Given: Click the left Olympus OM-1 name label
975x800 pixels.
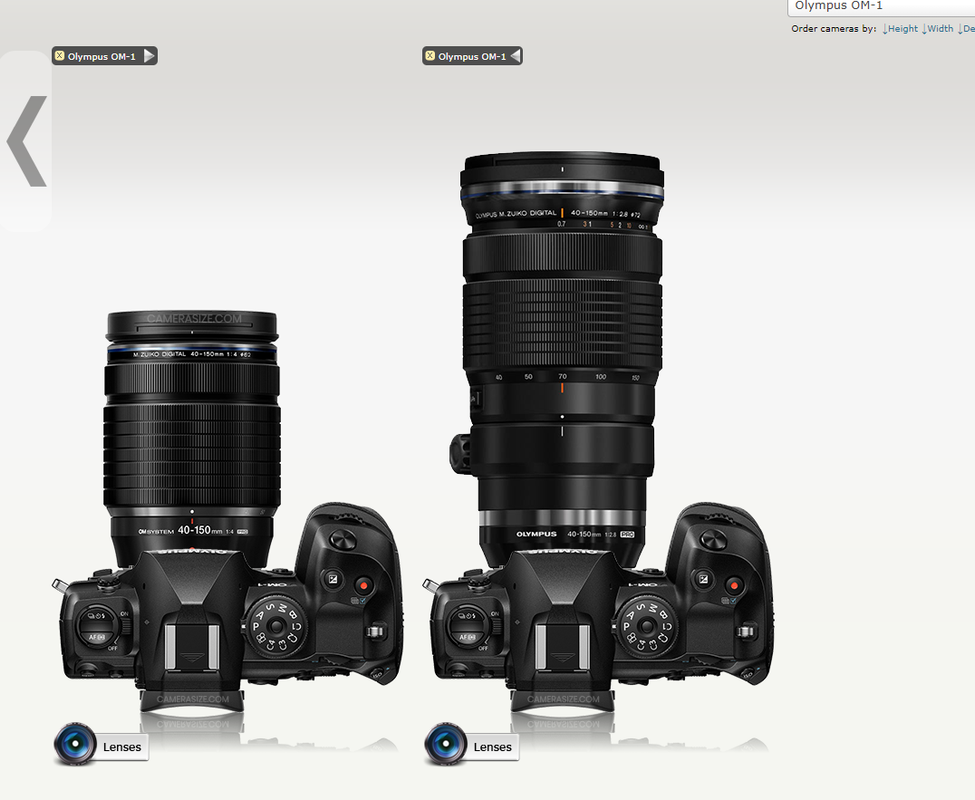Looking at the screenshot, I should click(101, 57).
